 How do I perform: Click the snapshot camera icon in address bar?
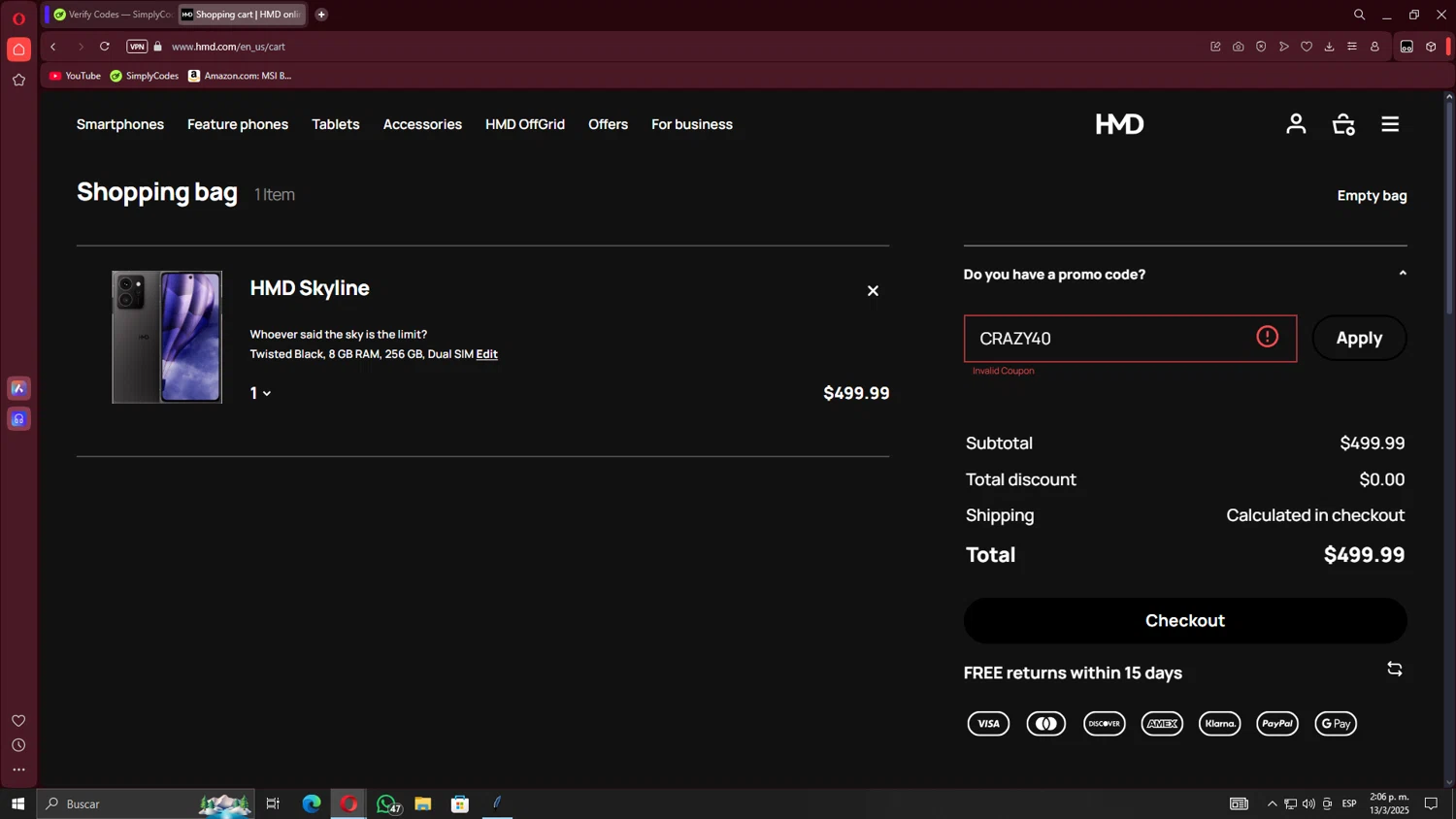click(1239, 47)
